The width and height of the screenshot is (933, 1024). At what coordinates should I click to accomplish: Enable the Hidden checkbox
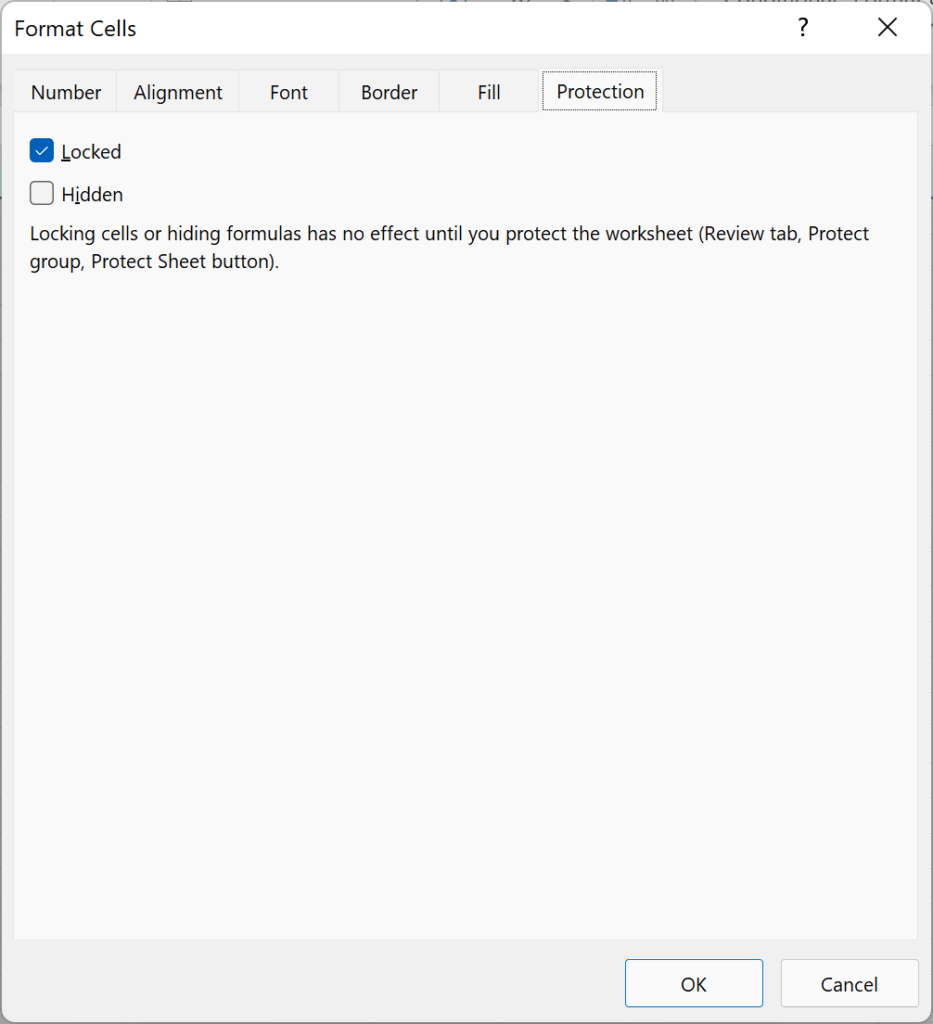pos(42,193)
